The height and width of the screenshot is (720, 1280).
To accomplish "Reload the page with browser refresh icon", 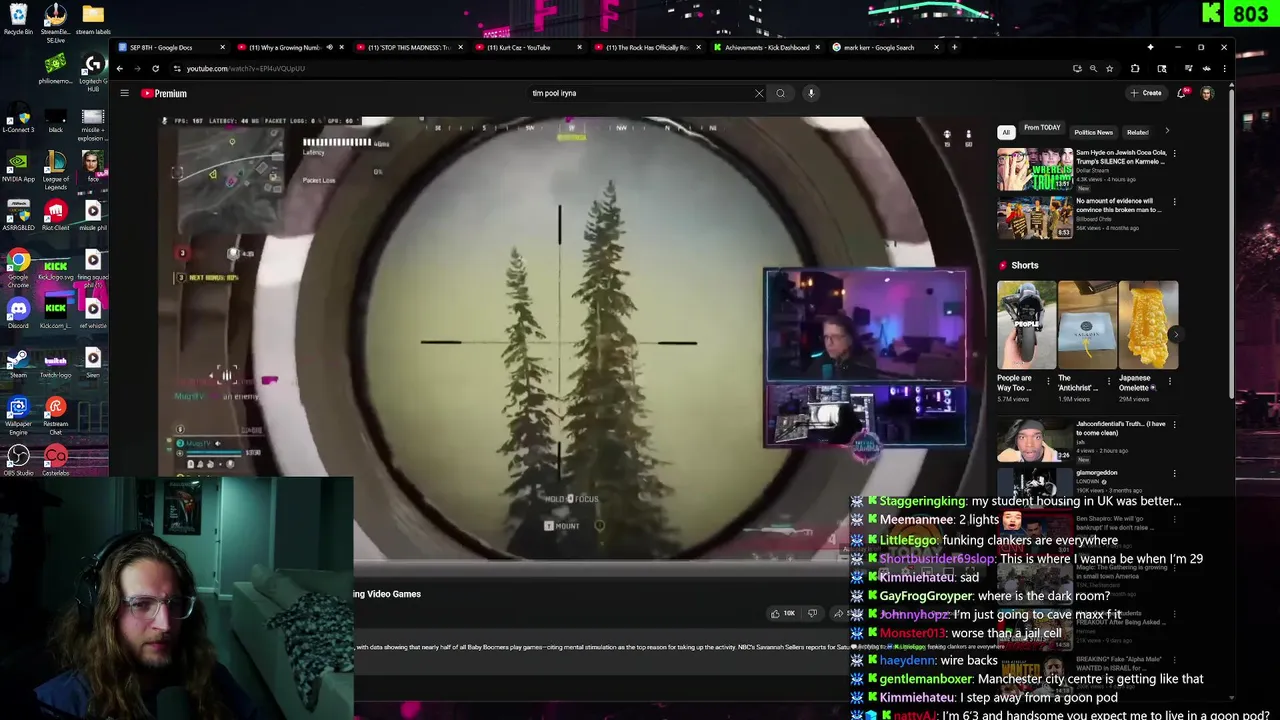I will click(155, 68).
